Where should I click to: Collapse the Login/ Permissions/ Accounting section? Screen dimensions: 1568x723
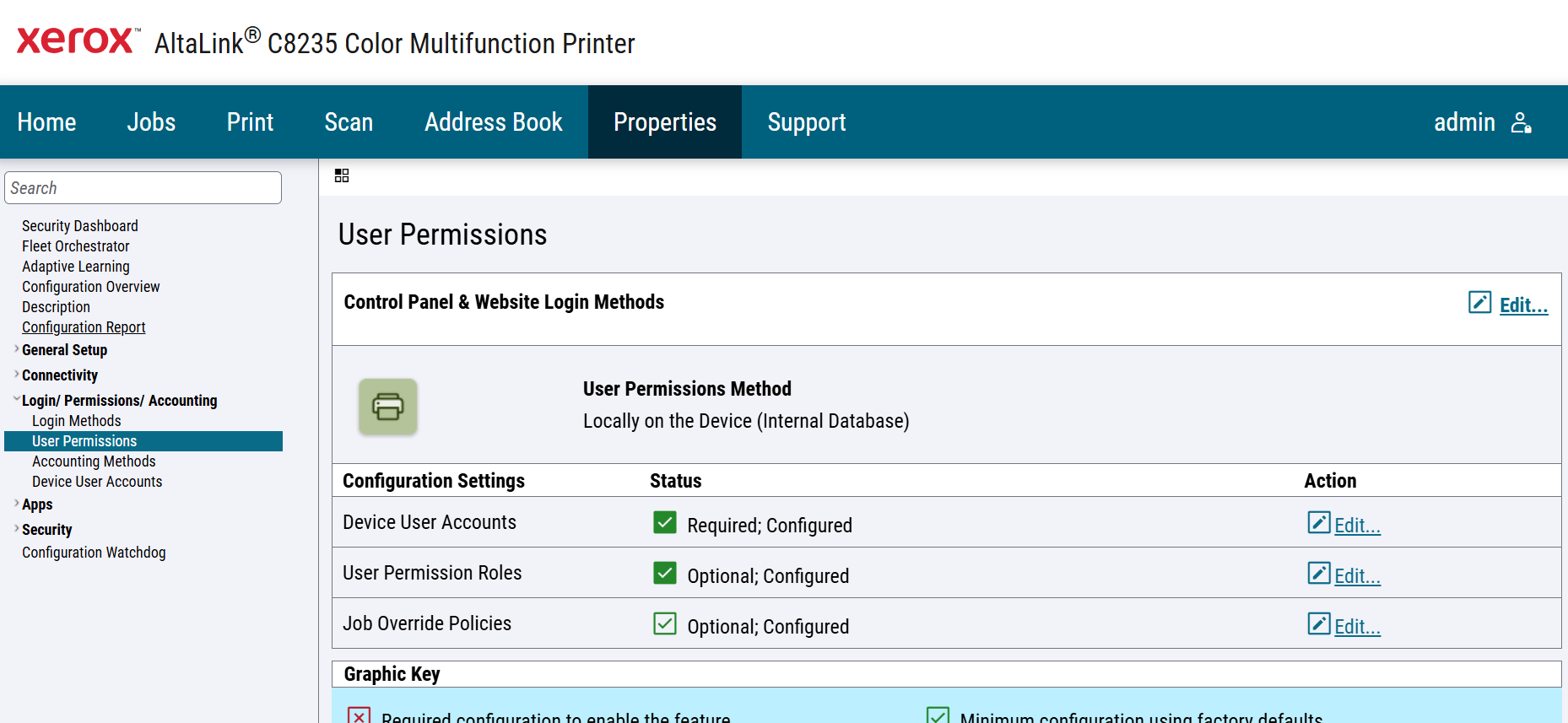(x=17, y=400)
